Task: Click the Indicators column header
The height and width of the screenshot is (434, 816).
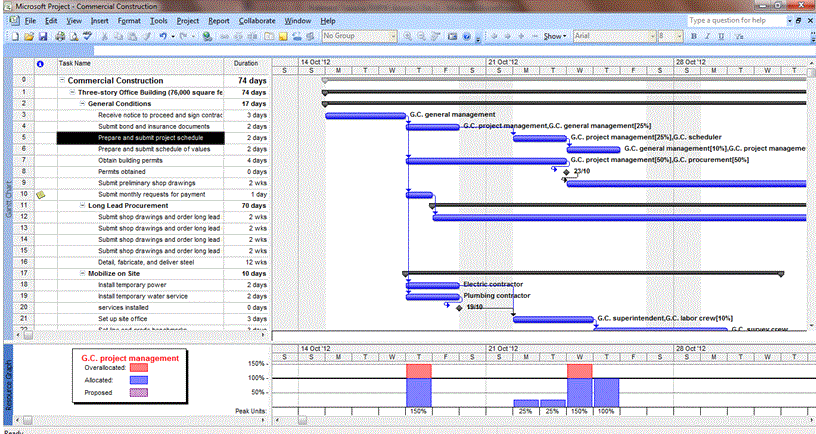Action: click(46, 66)
